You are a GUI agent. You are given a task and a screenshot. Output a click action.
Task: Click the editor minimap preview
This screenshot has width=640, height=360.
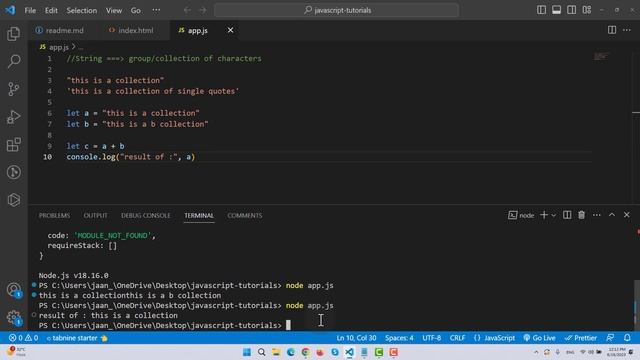click(601, 56)
